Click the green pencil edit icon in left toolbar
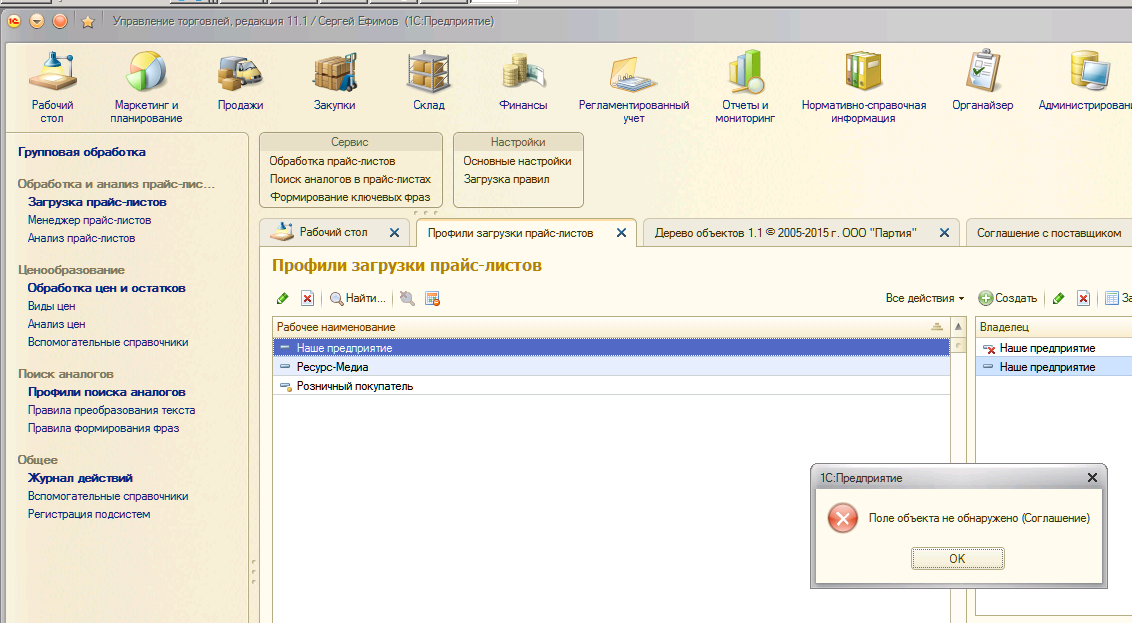The image size is (1132, 623). click(x=283, y=298)
